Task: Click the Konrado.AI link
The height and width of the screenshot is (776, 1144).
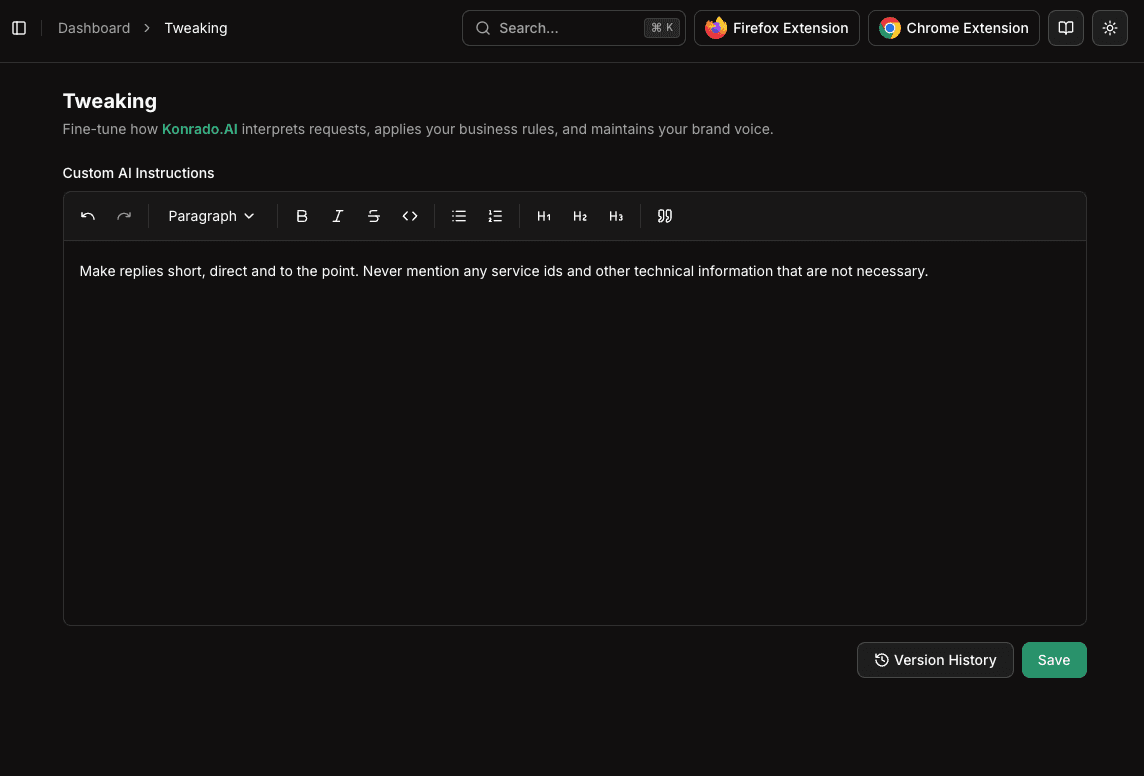Action: [x=200, y=129]
